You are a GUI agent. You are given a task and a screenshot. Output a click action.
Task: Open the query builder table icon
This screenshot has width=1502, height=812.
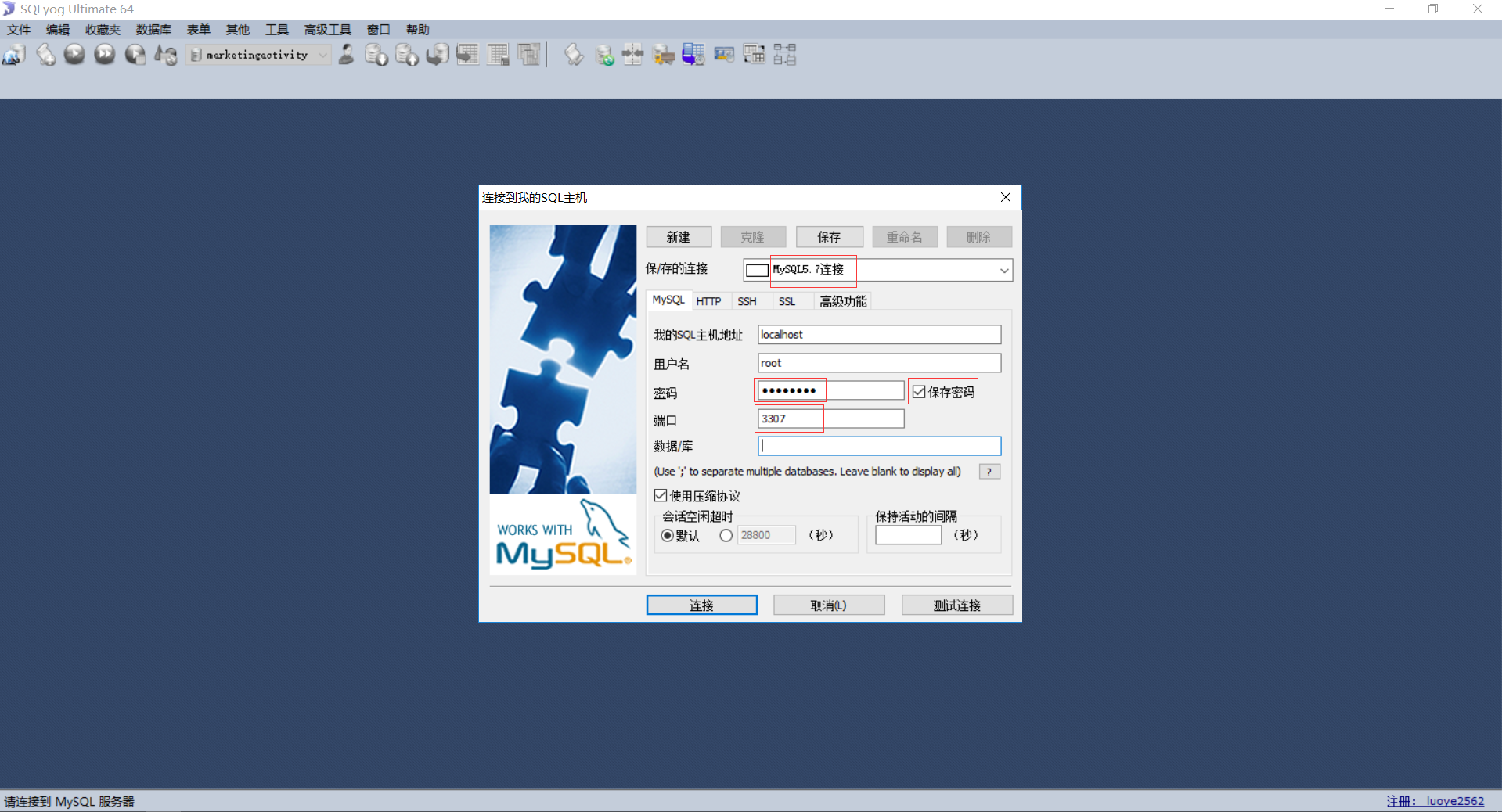(x=755, y=55)
